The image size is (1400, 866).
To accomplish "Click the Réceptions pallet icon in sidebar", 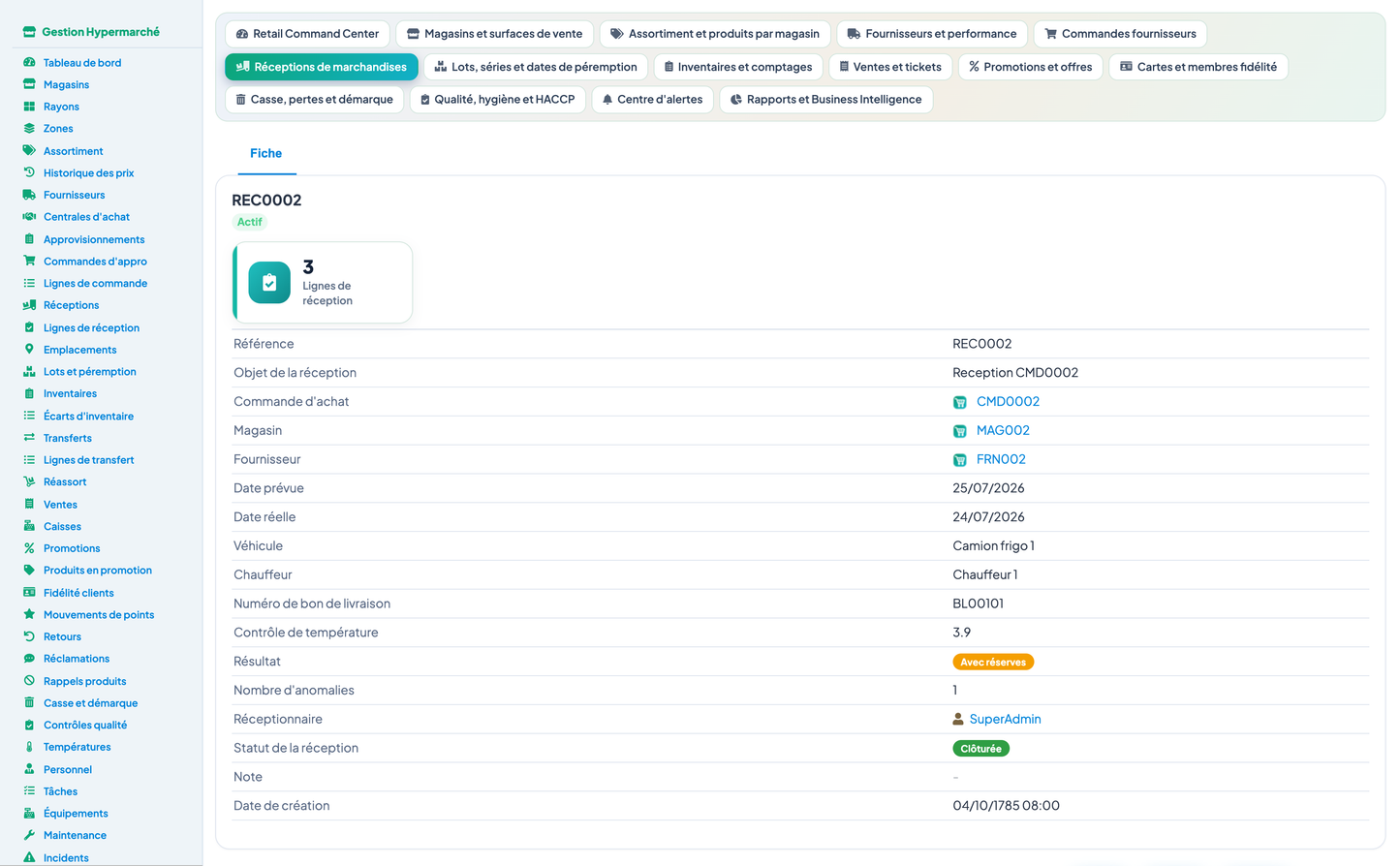I will pyautogui.click(x=29, y=305).
